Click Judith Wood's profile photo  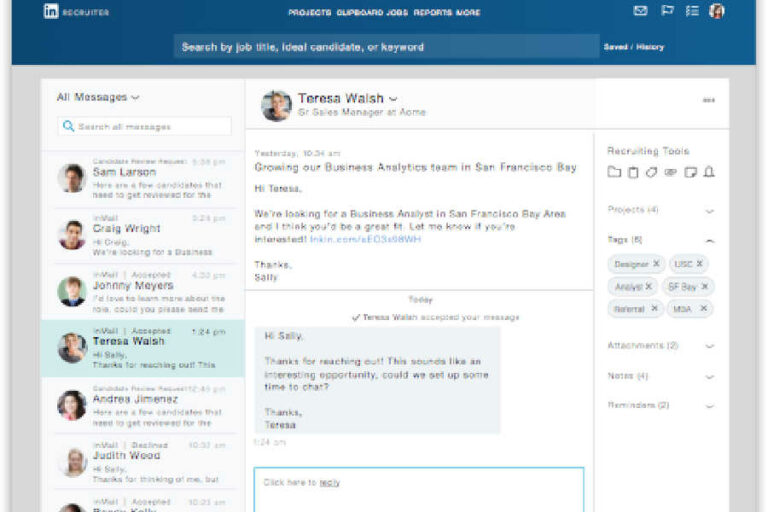73,462
